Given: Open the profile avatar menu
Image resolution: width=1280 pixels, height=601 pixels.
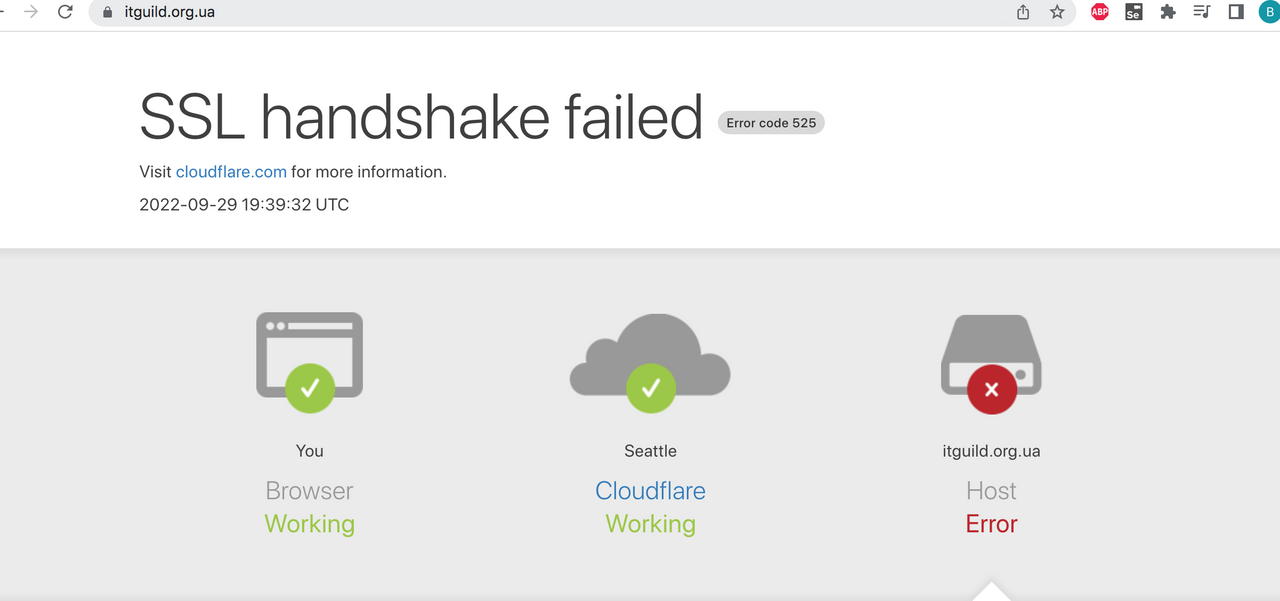Looking at the screenshot, I should tap(1269, 12).
